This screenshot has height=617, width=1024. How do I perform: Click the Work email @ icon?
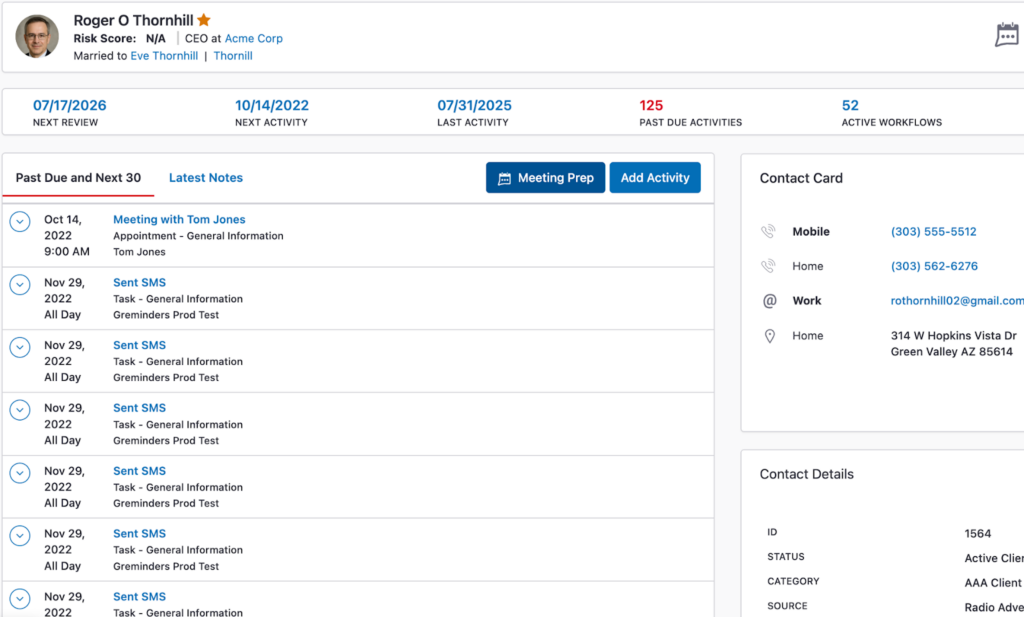769,301
